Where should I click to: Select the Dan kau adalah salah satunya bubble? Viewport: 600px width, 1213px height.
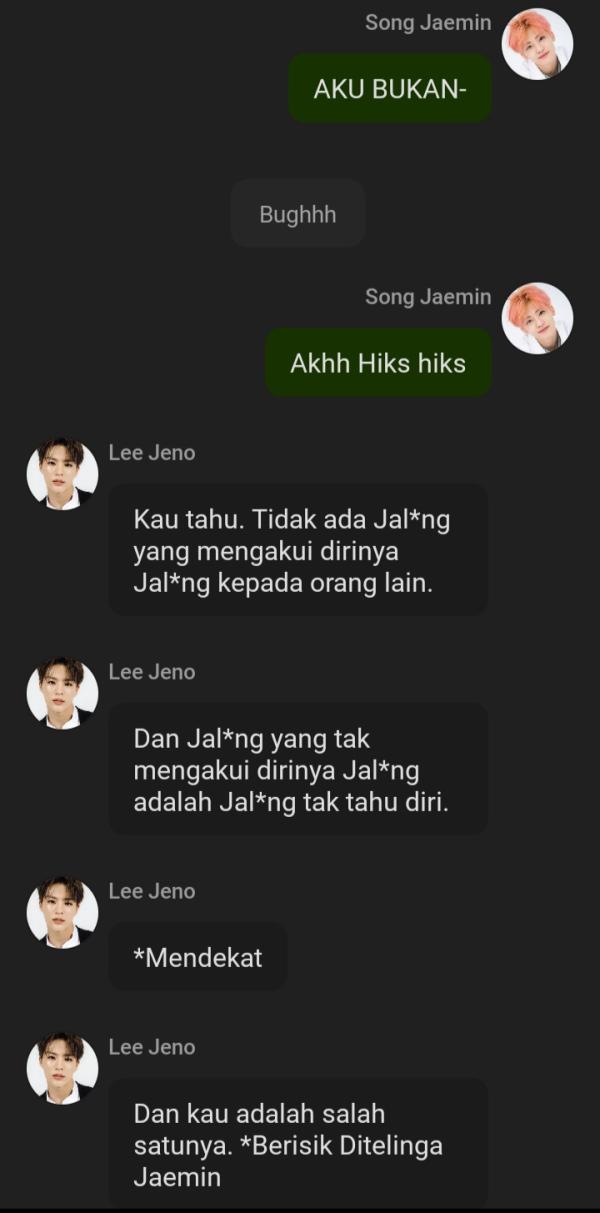click(298, 1145)
